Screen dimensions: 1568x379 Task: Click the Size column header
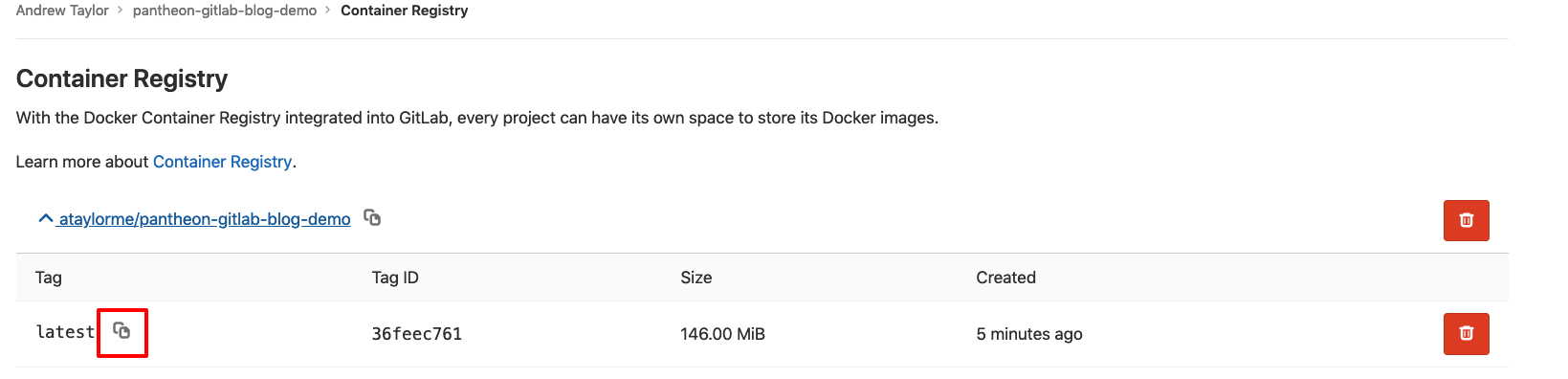click(696, 278)
